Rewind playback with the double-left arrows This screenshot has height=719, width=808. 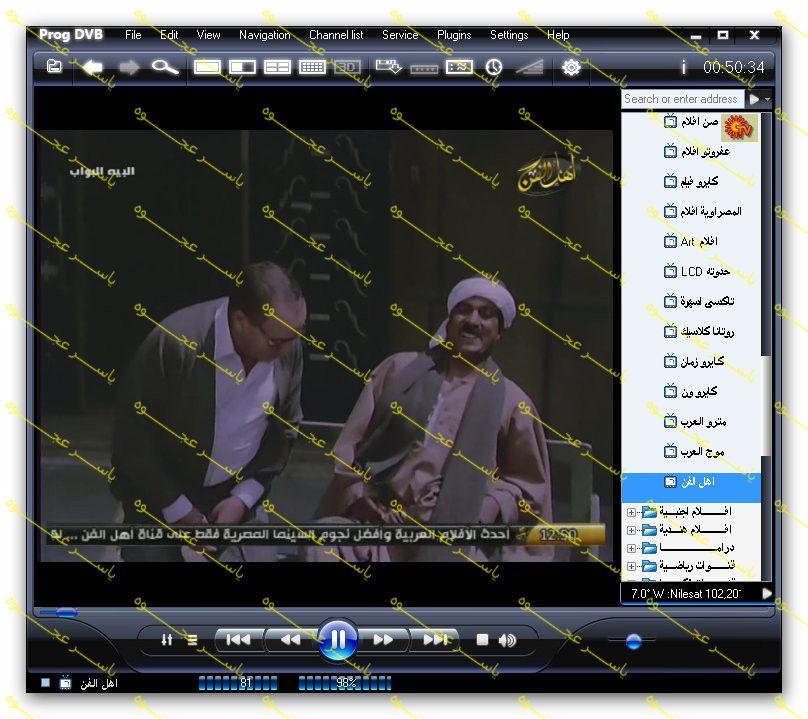click(290, 640)
